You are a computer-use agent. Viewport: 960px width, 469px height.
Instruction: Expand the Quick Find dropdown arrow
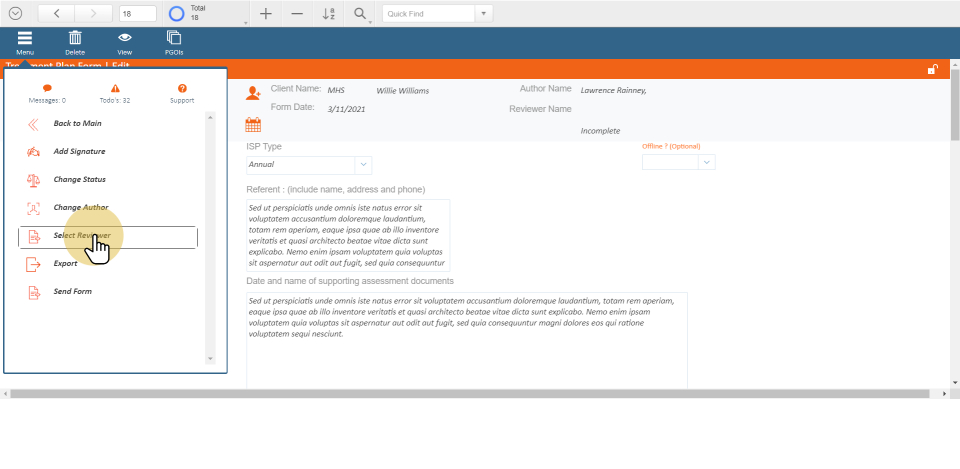[484, 14]
